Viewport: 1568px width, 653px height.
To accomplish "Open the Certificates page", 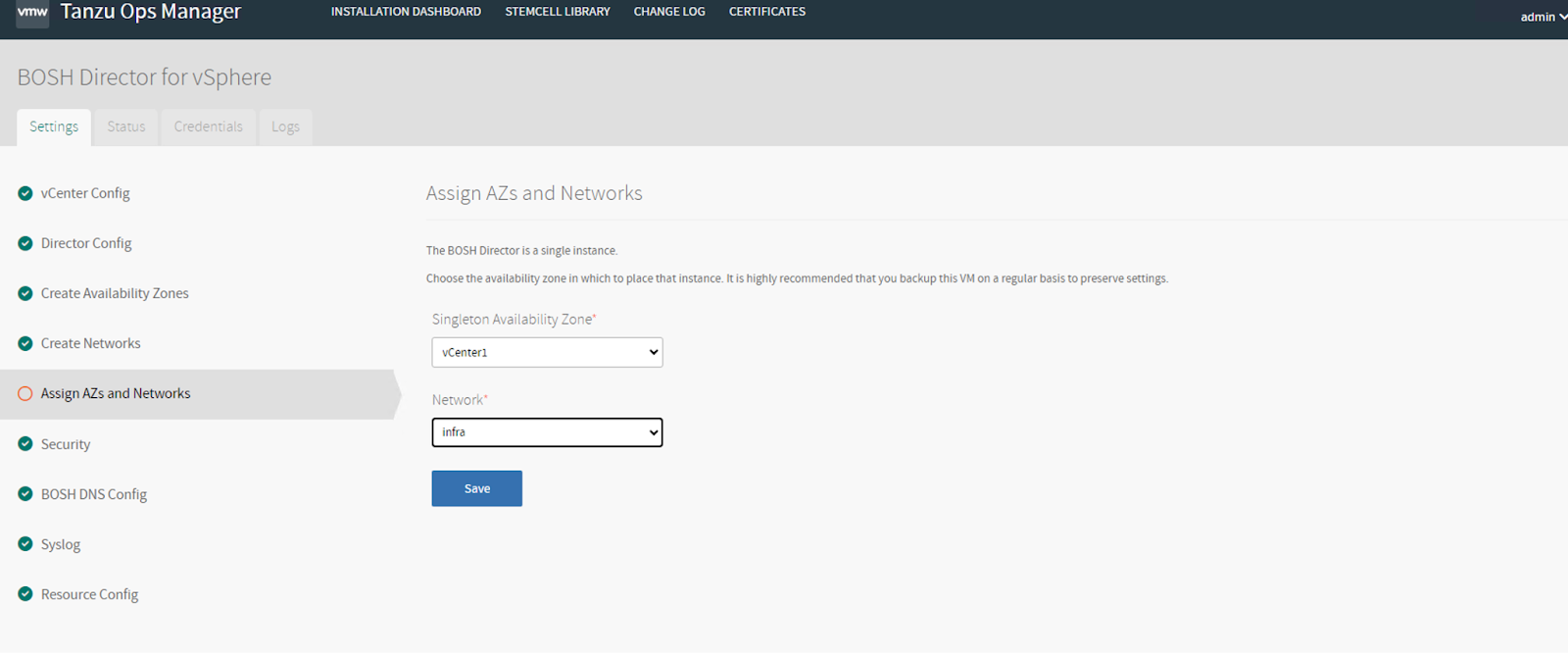I will (x=767, y=12).
